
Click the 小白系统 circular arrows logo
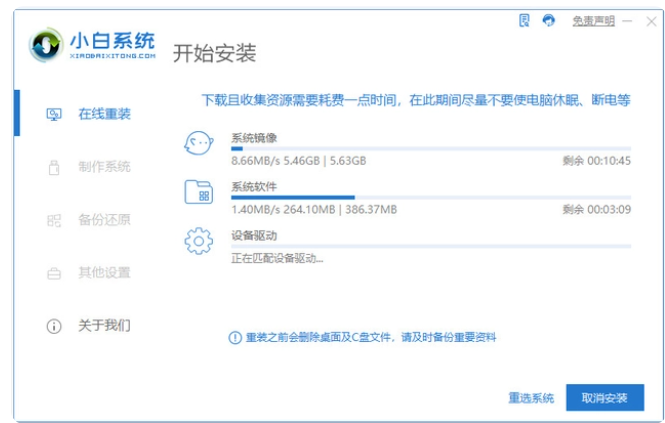click(45, 45)
